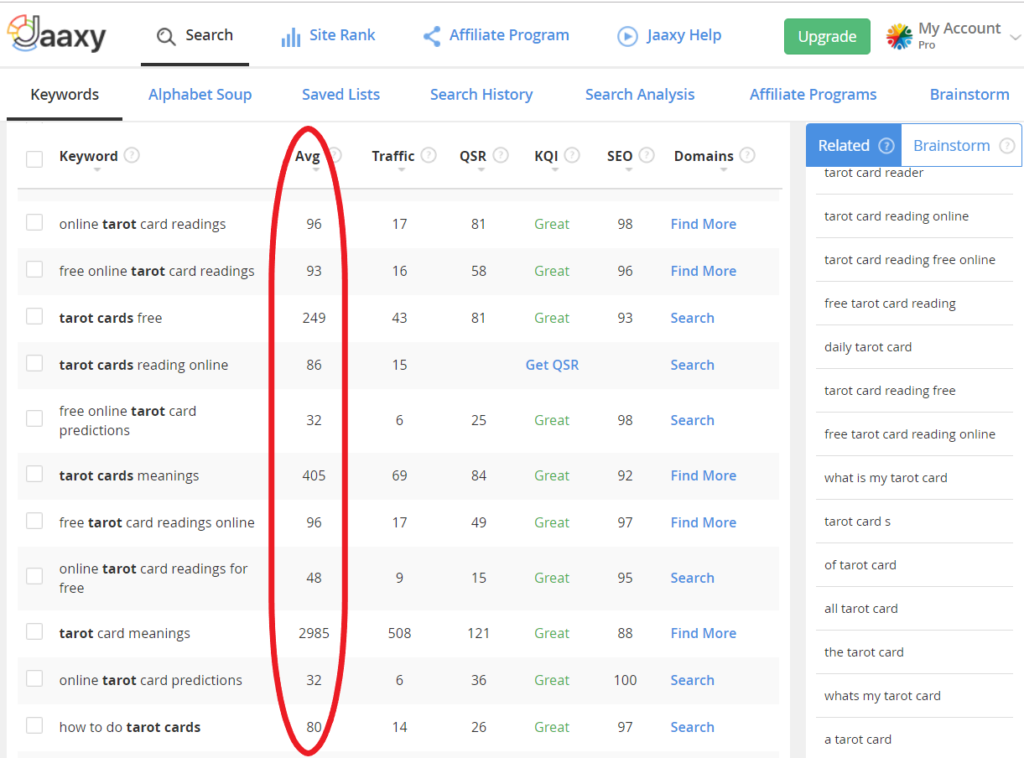The height and width of the screenshot is (758, 1024).
Task: Click the sort arrow under the SEO header
Action: [x=629, y=170]
